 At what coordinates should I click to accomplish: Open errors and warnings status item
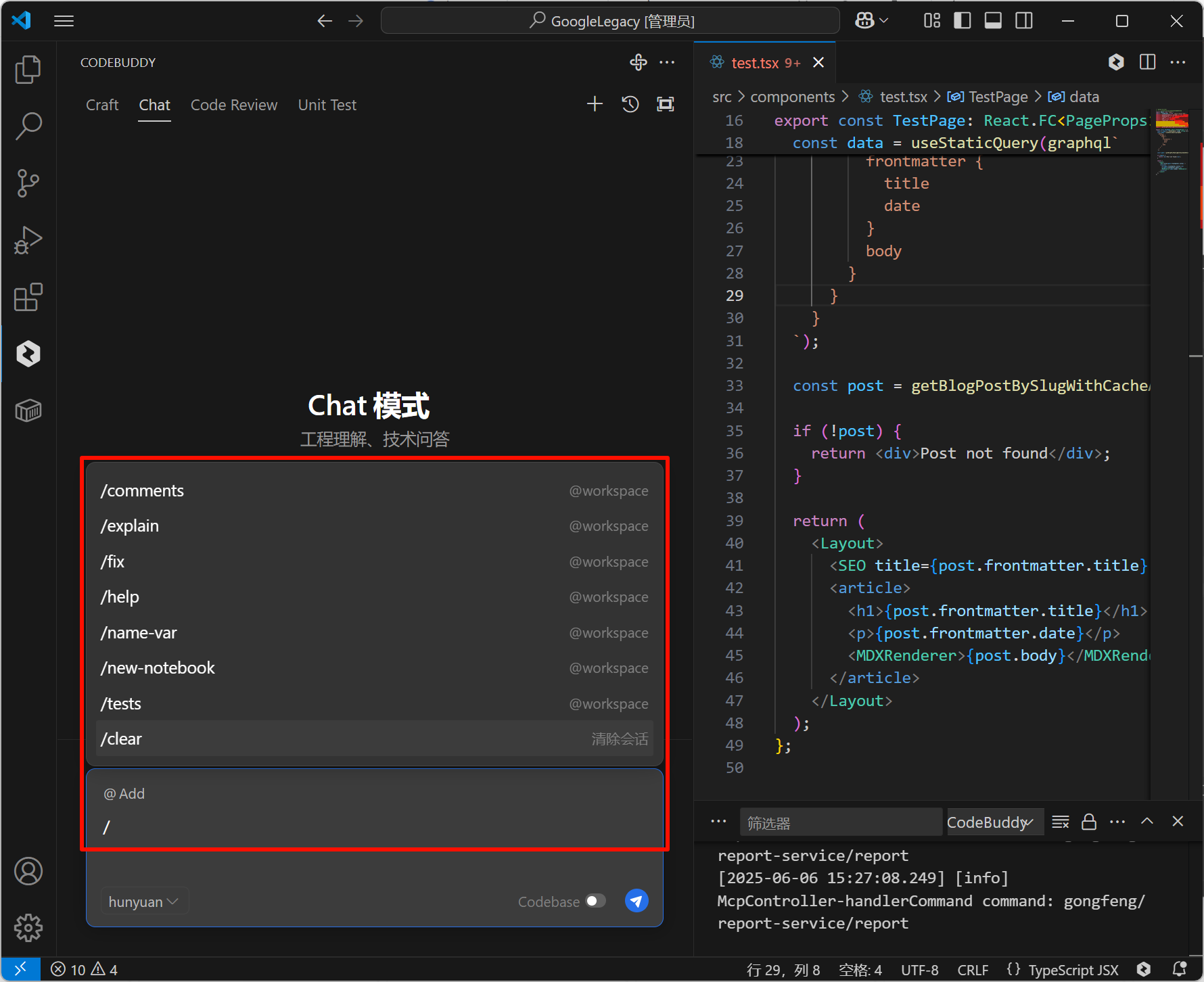85,970
